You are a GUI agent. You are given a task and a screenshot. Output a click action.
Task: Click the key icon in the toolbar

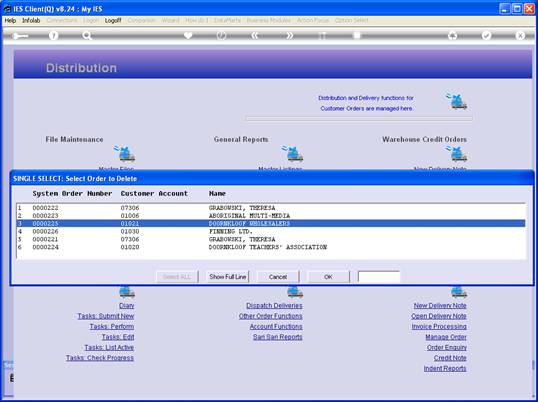click(20, 36)
